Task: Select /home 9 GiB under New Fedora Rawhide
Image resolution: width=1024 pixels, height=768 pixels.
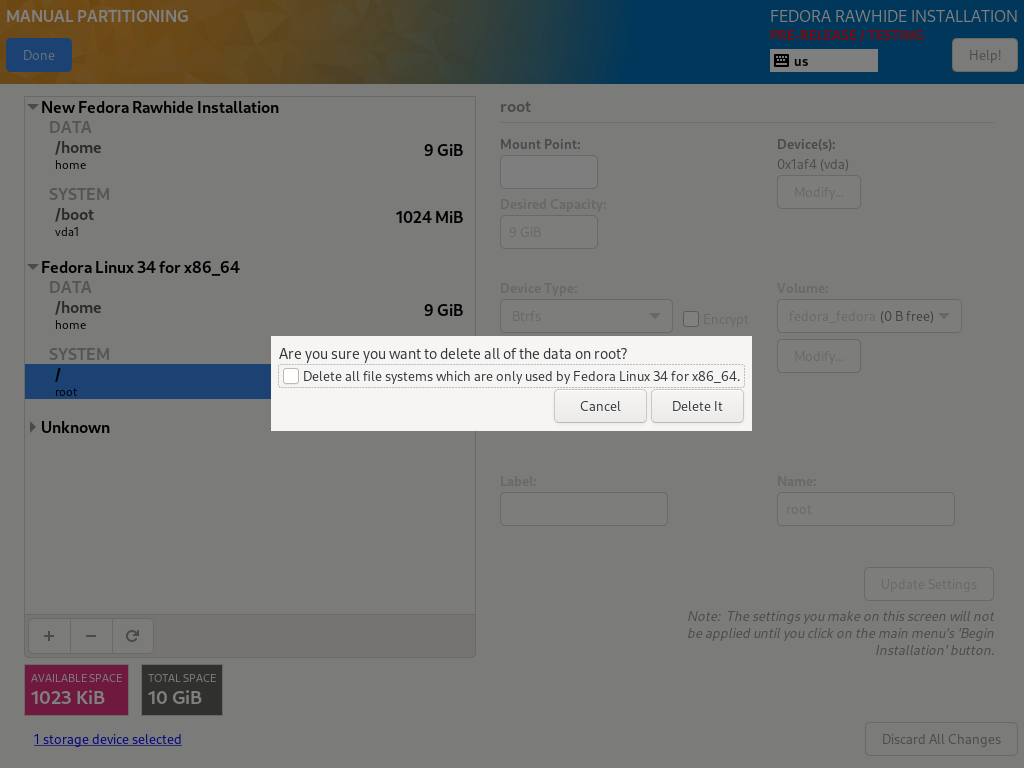Action: click(249, 155)
